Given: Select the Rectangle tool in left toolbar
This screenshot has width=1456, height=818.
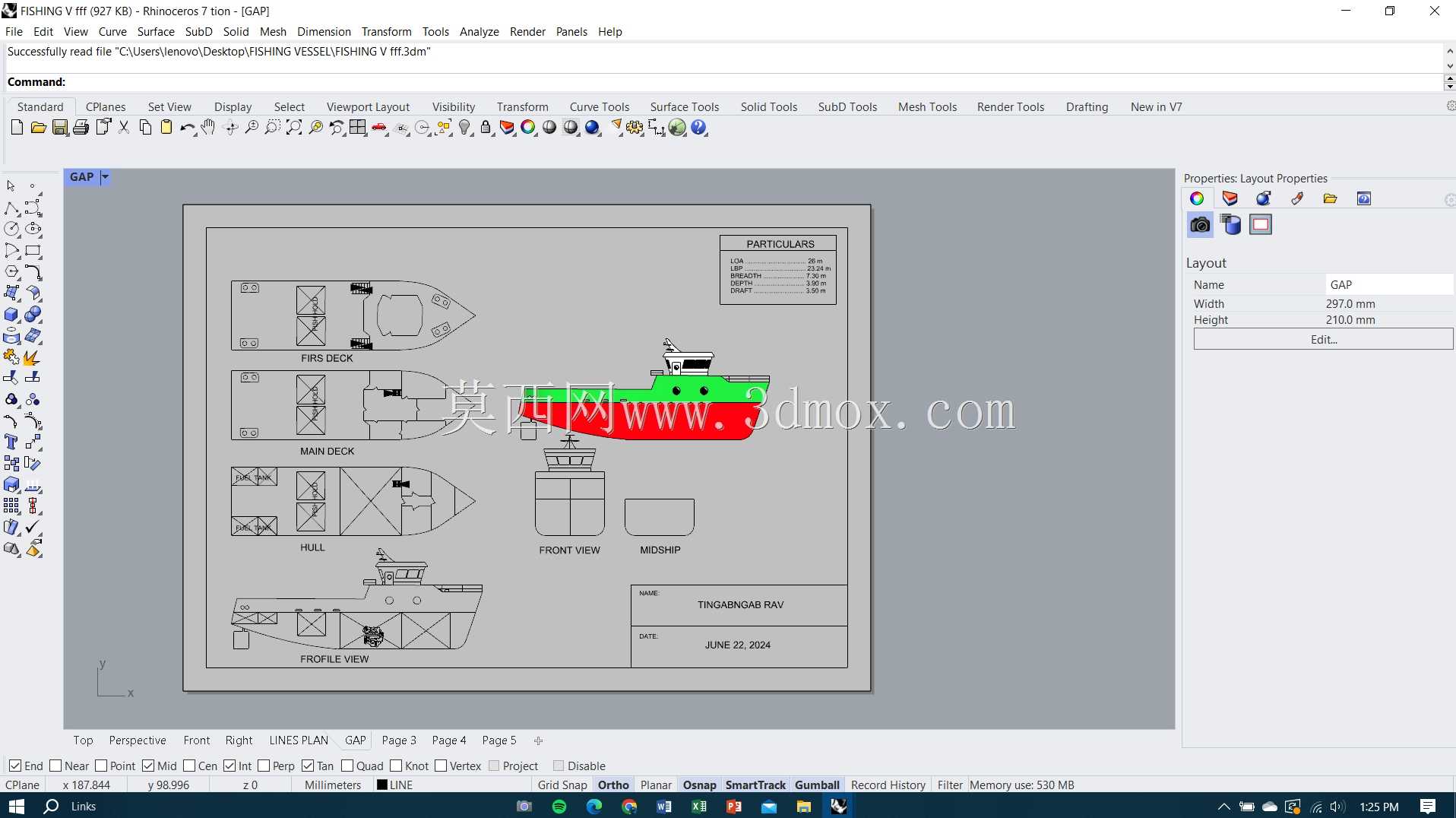Looking at the screenshot, I should pyautogui.click(x=33, y=251).
